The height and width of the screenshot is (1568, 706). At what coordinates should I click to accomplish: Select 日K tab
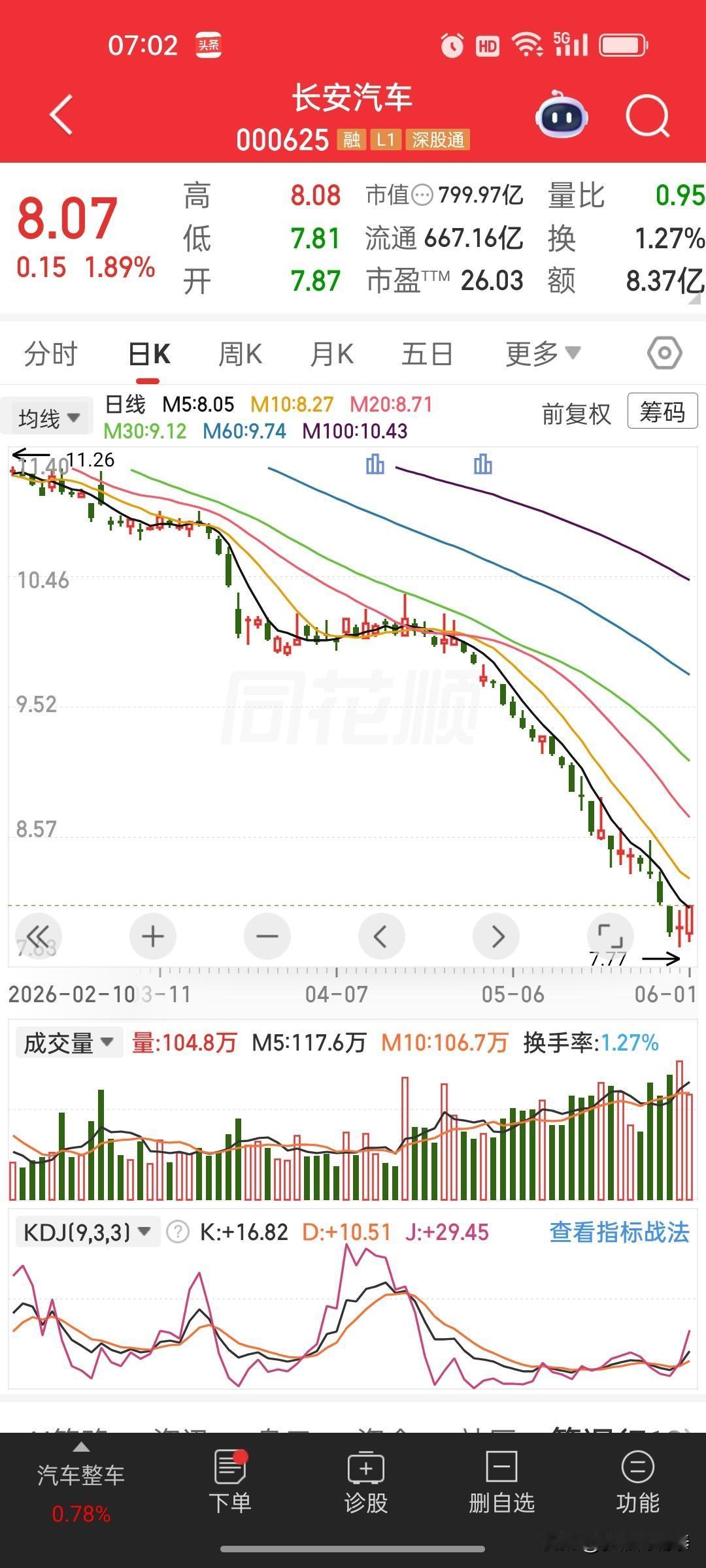coord(149,354)
